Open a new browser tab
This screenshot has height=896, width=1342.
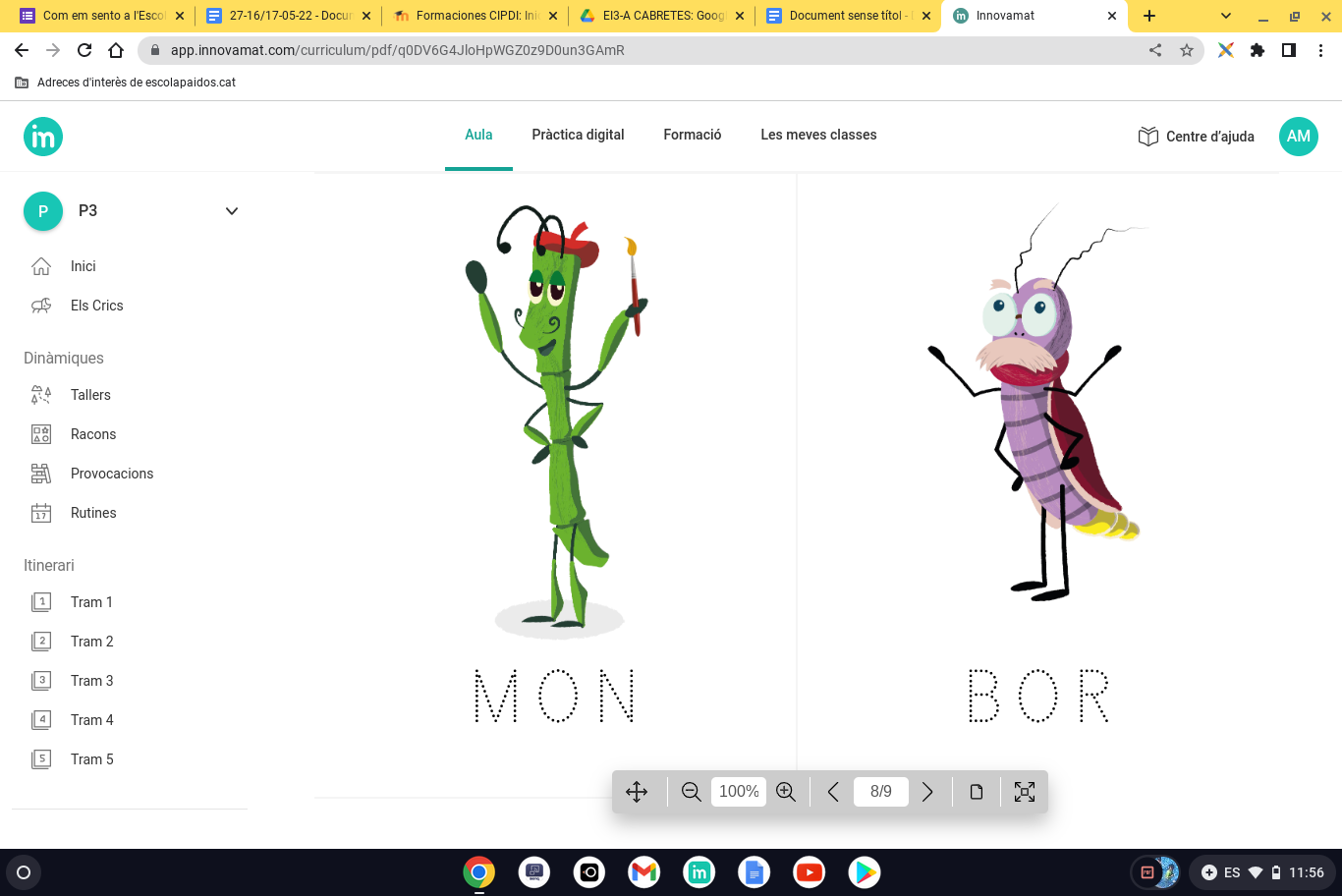click(x=1149, y=16)
